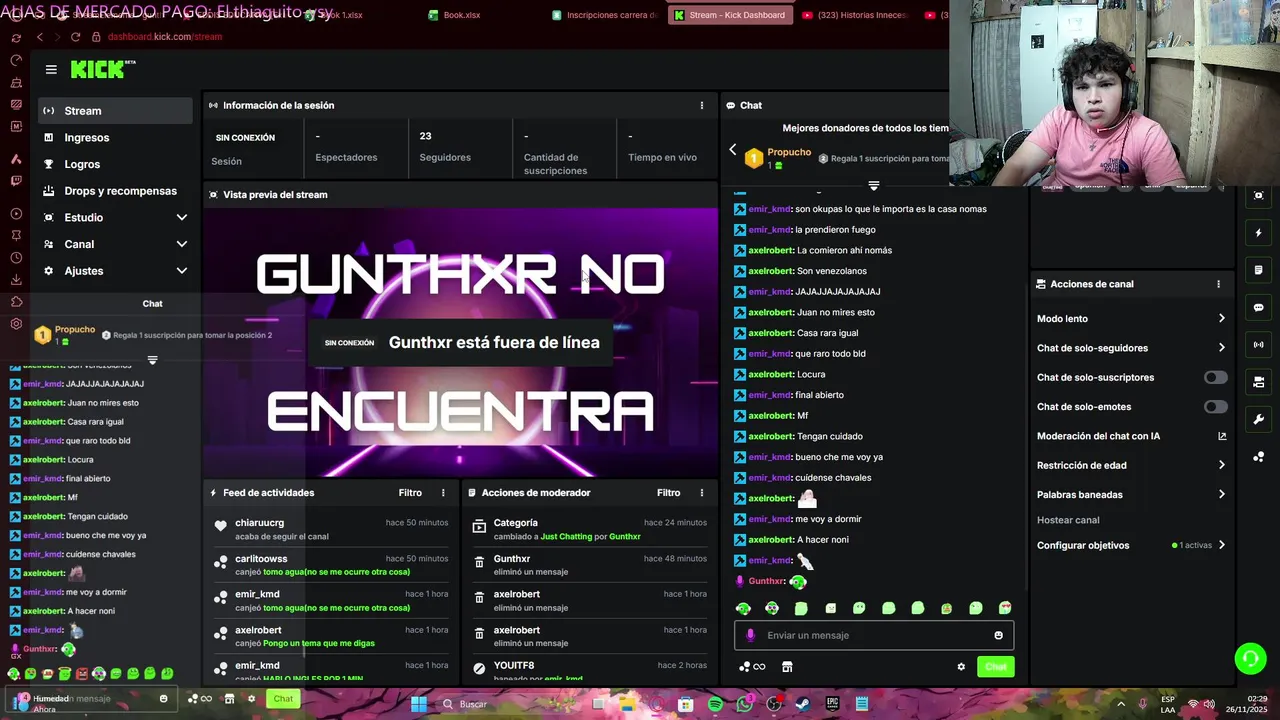The width and height of the screenshot is (1280, 720).
Task: Open the channel points shop icon in main chat
Action: [x=787, y=667]
